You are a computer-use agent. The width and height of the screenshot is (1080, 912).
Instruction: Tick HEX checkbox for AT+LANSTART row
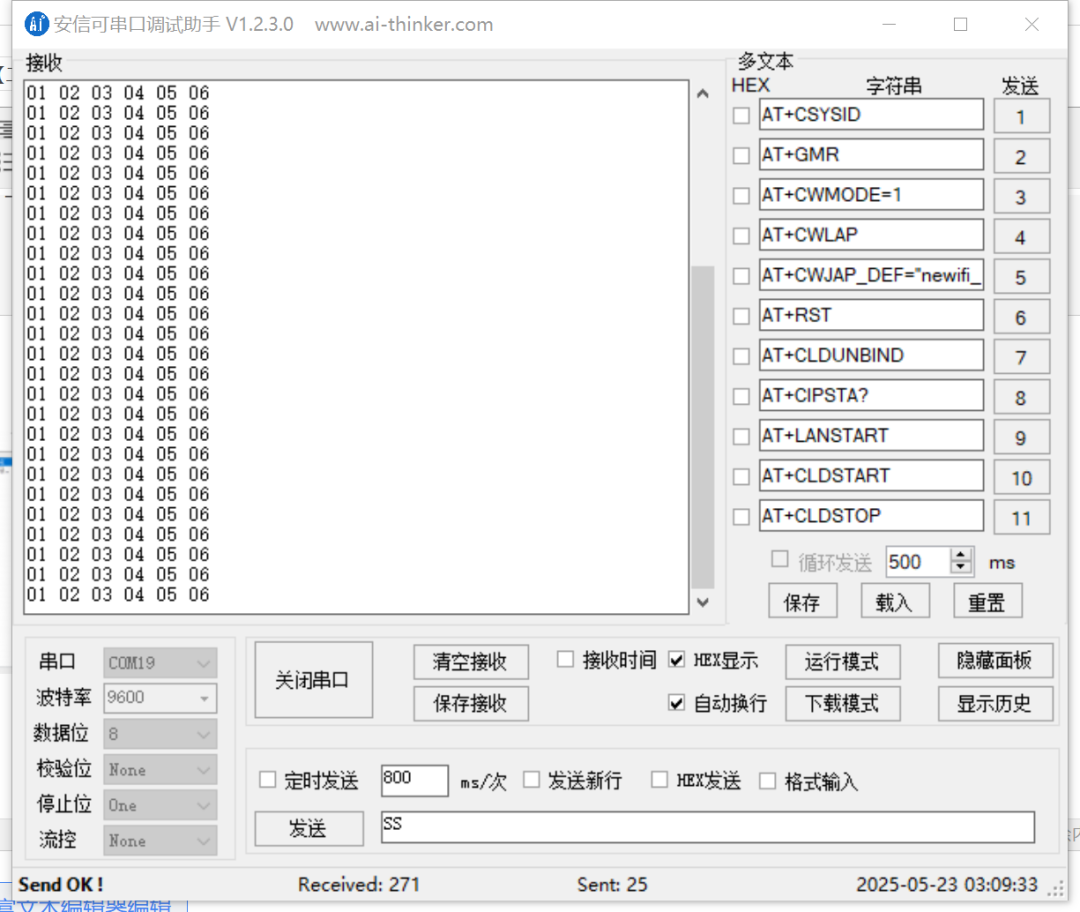pyautogui.click(x=741, y=436)
